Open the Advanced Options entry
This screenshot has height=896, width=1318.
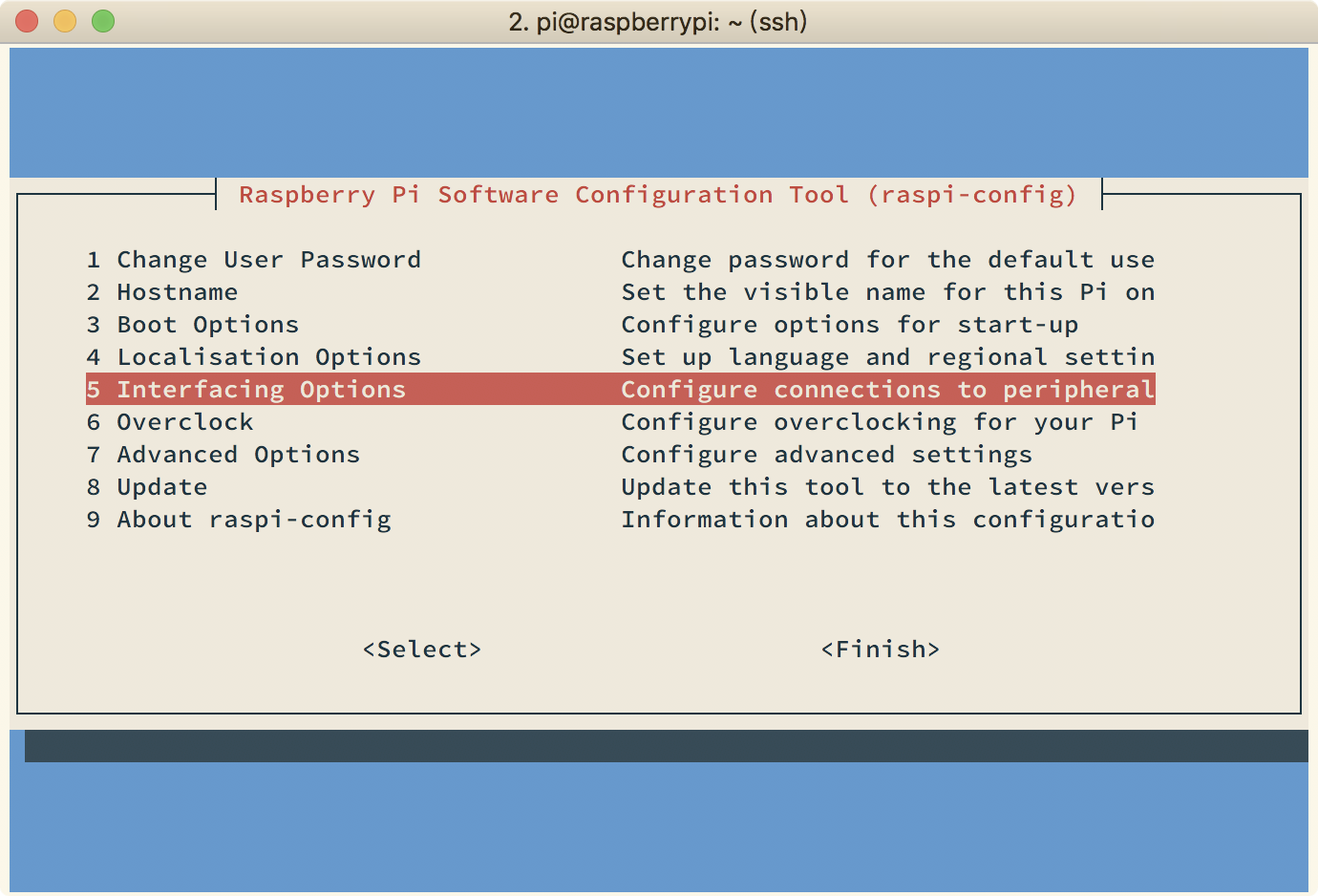(x=621, y=455)
